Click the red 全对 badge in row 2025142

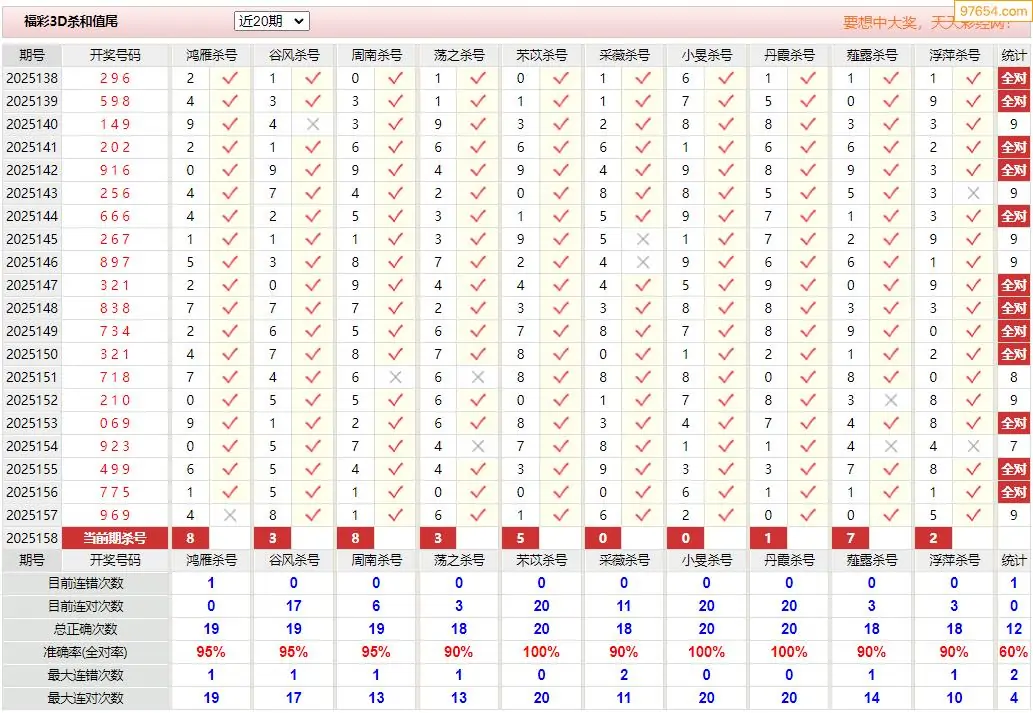(1014, 170)
